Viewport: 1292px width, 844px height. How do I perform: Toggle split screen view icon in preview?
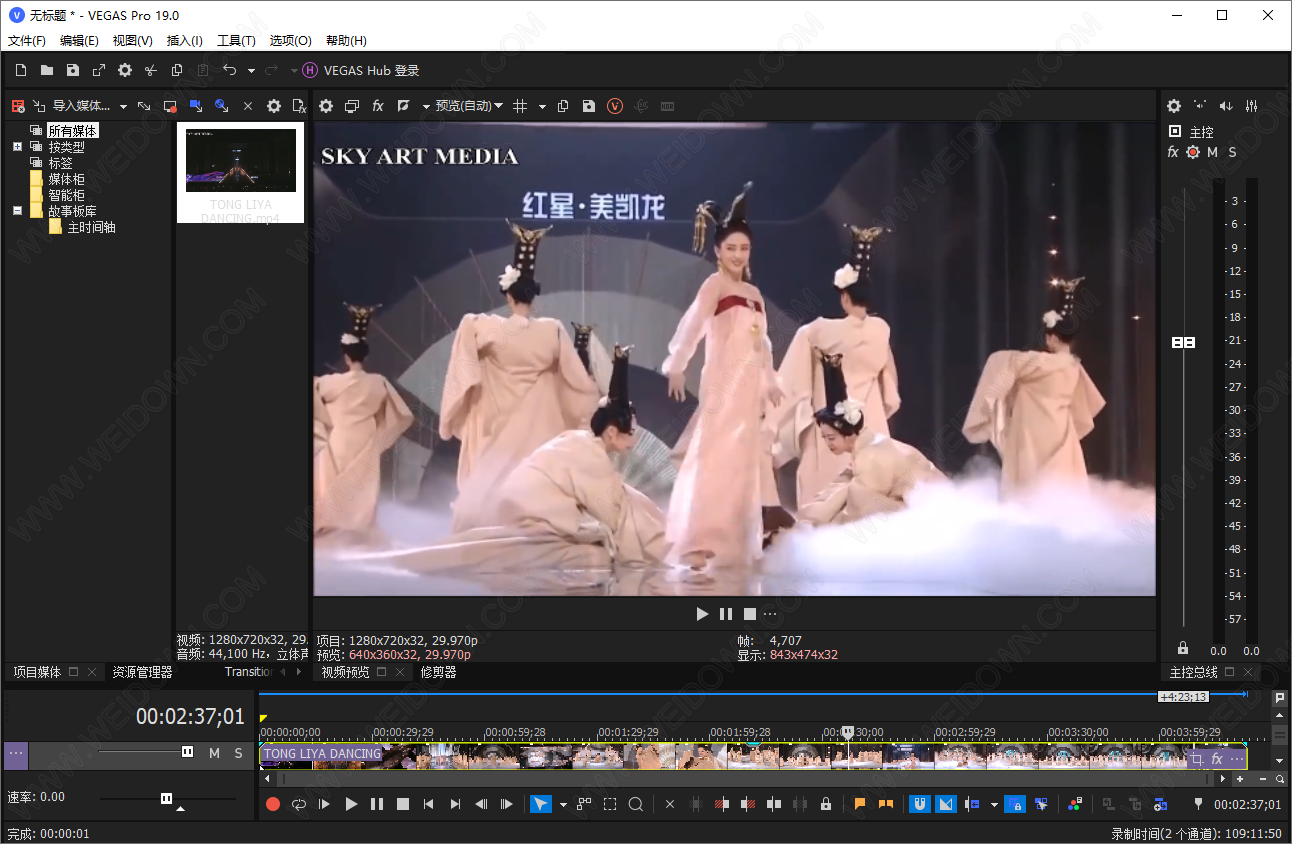pos(404,106)
